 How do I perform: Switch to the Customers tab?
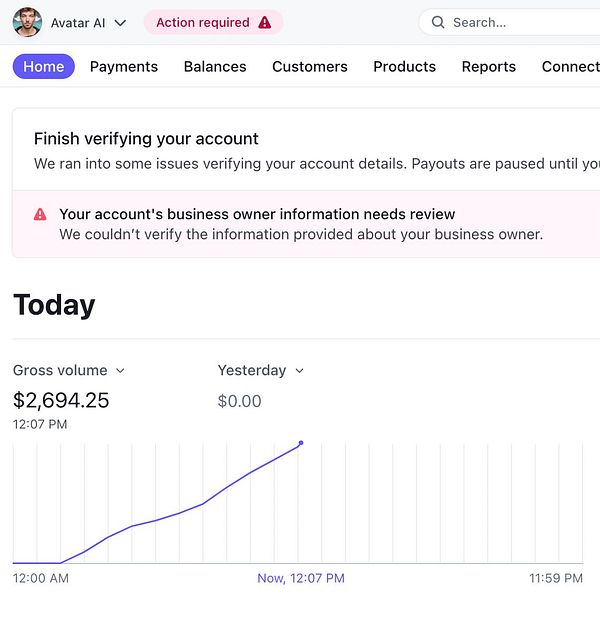point(310,67)
